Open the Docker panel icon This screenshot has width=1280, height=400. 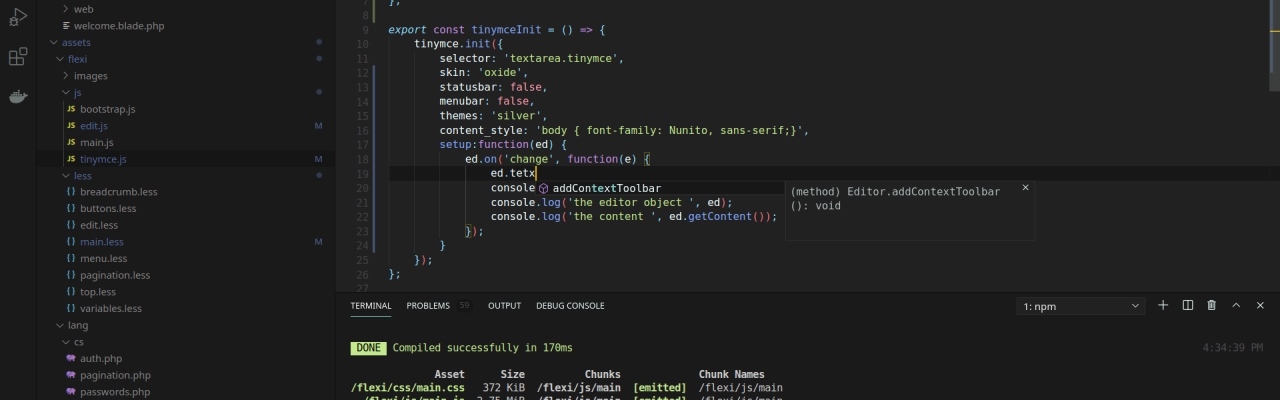coord(18,97)
